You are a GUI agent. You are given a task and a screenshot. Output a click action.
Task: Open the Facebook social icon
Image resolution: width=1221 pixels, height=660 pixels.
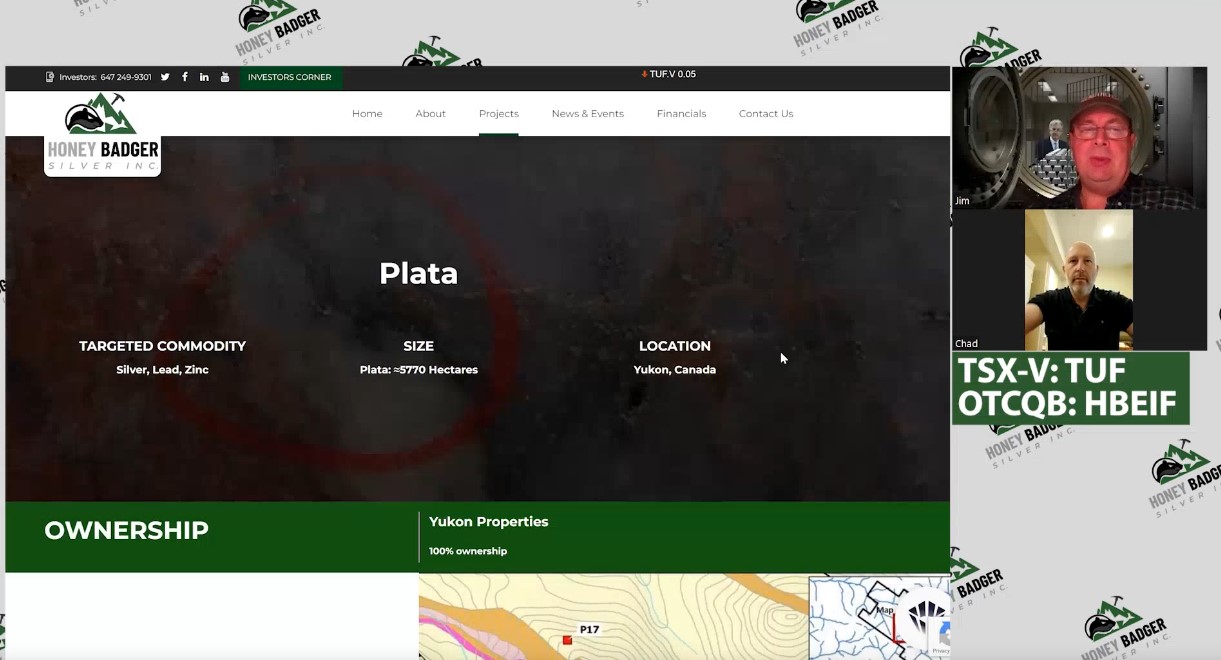[x=185, y=77]
